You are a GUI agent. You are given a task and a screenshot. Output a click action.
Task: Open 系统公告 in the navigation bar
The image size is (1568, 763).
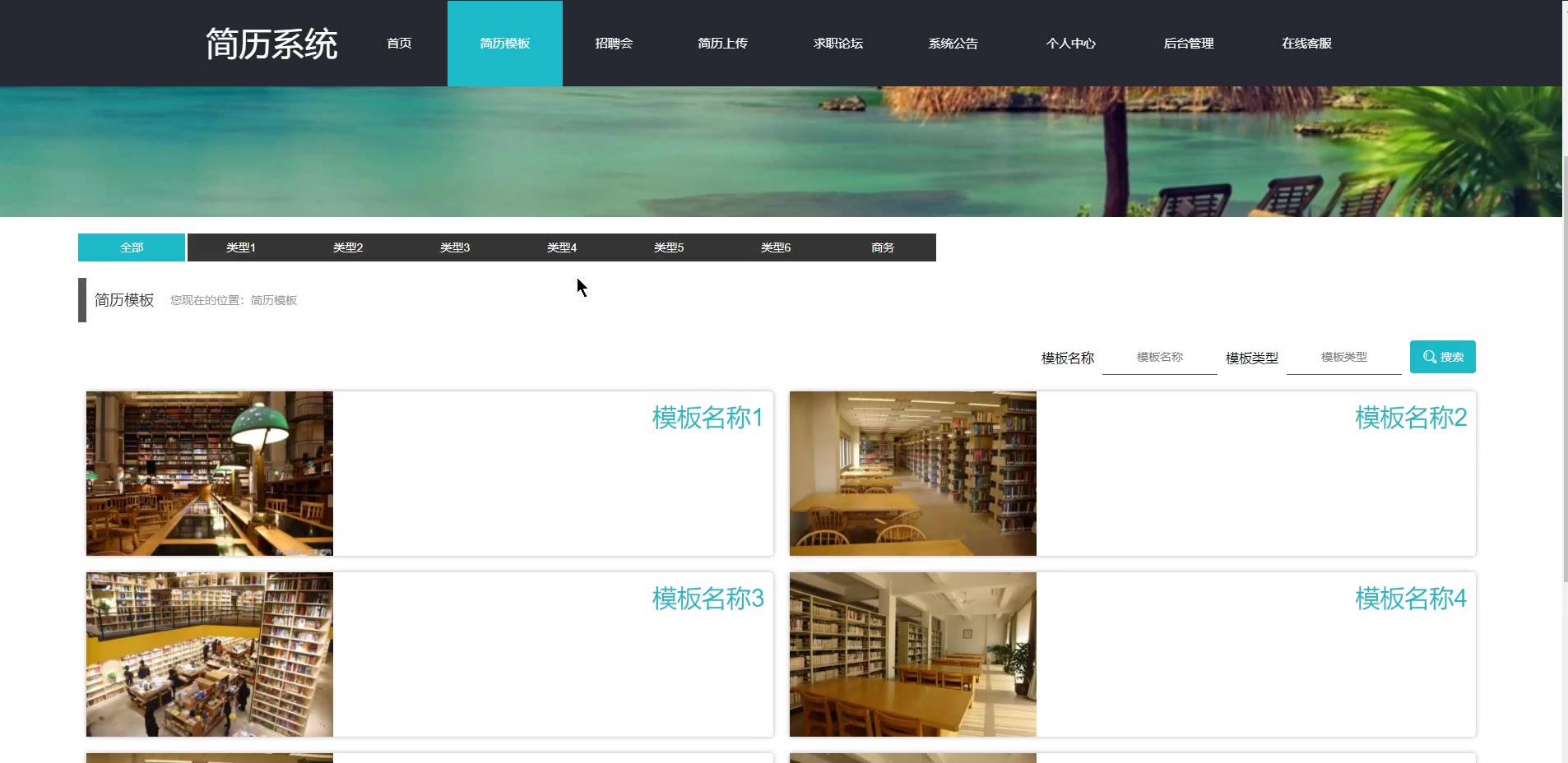coord(953,44)
